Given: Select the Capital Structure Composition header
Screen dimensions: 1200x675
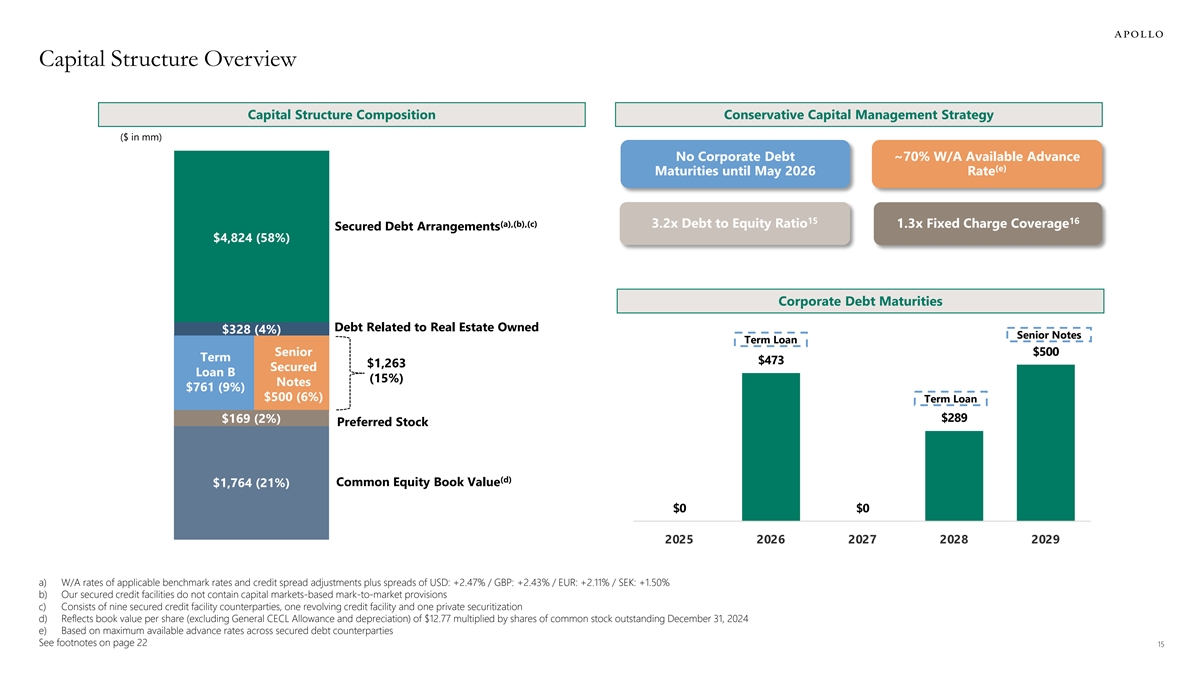Looking at the screenshot, I should point(341,115).
